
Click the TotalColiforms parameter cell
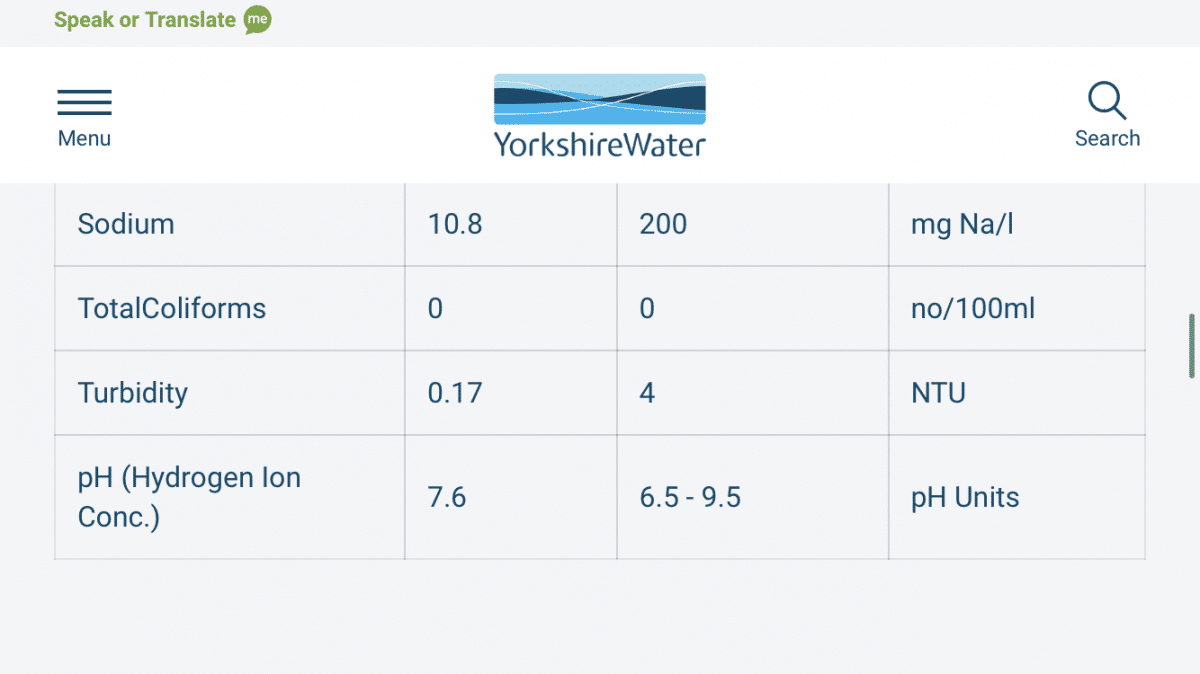230,308
